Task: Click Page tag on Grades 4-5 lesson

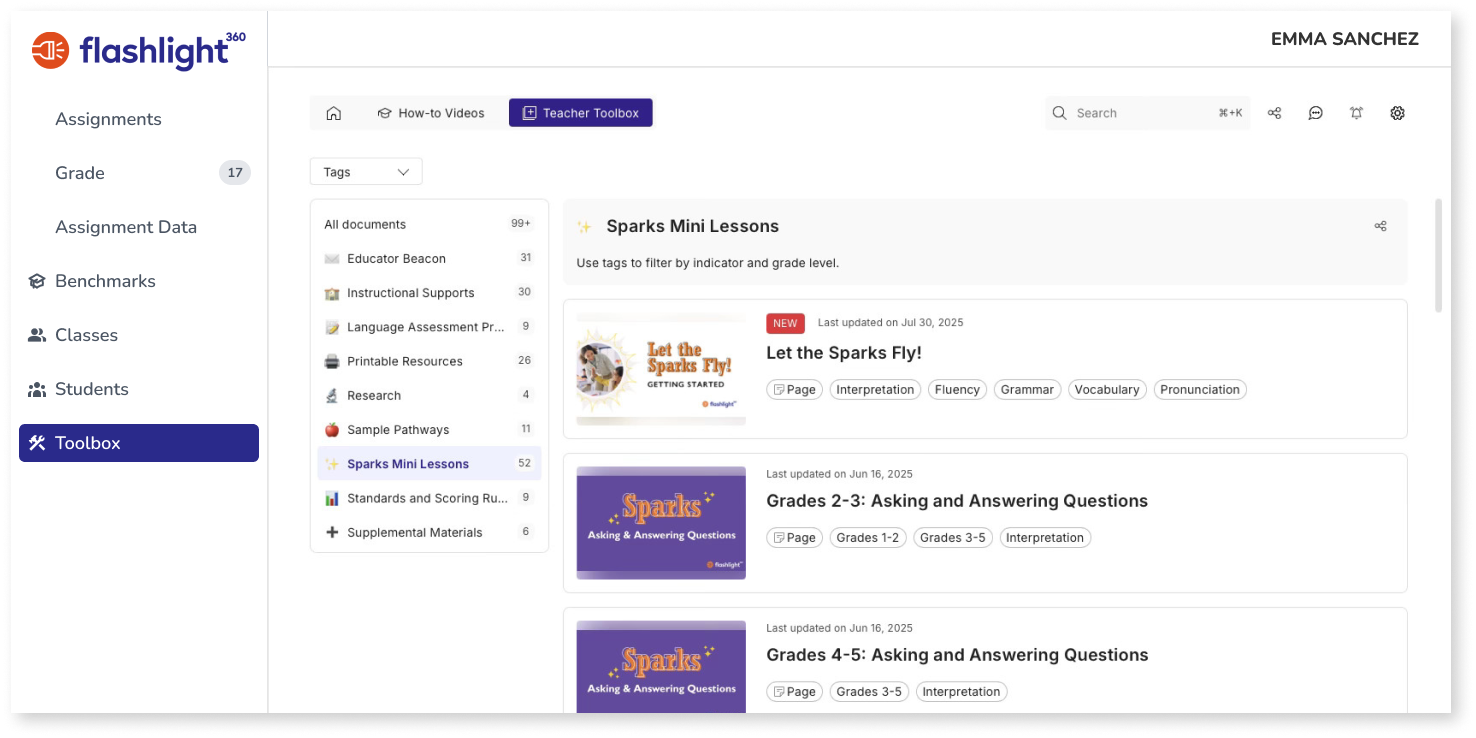Action: tap(795, 692)
